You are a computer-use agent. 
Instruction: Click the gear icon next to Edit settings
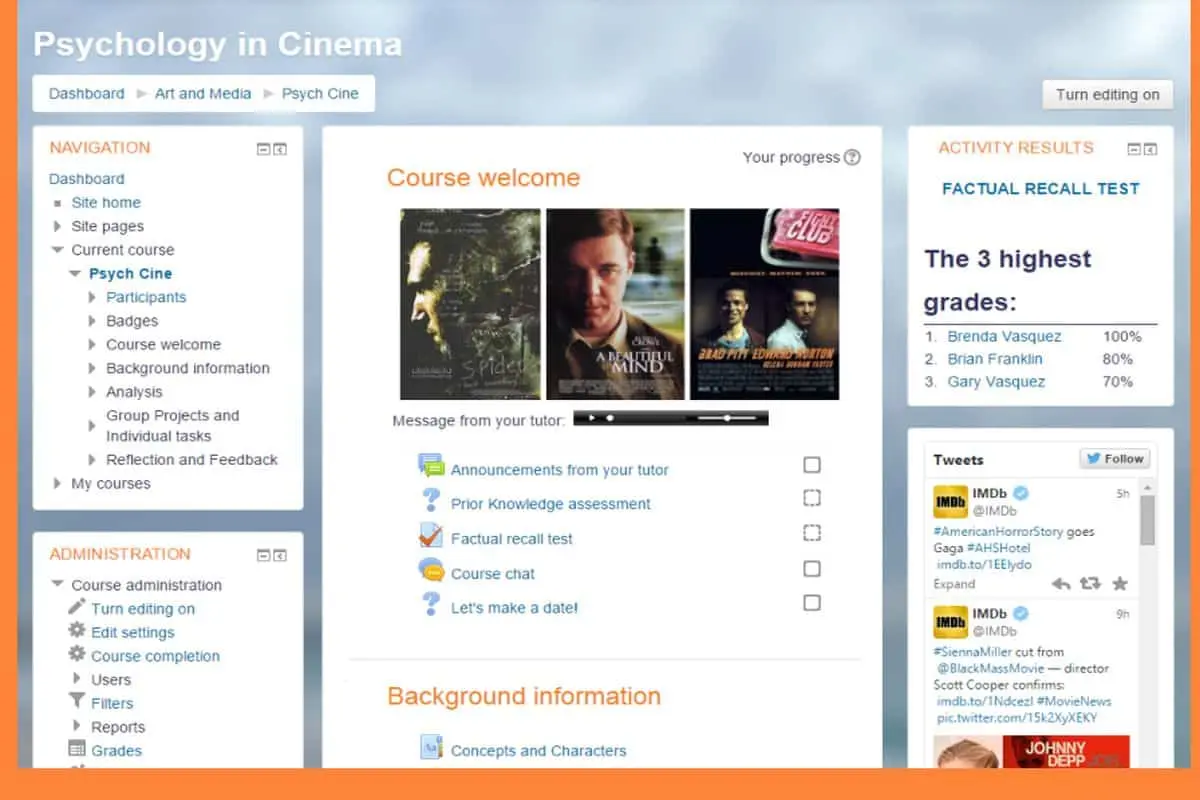point(77,631)
